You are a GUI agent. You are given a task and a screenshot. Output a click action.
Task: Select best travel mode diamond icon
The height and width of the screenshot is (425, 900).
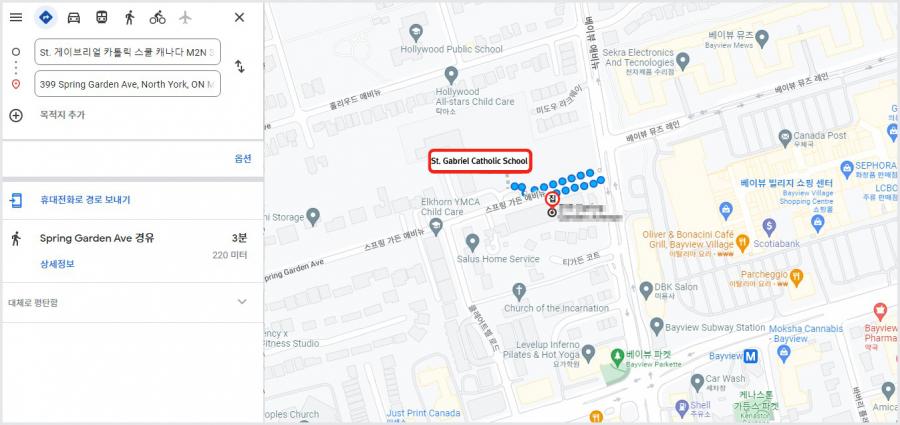(46, 17)
